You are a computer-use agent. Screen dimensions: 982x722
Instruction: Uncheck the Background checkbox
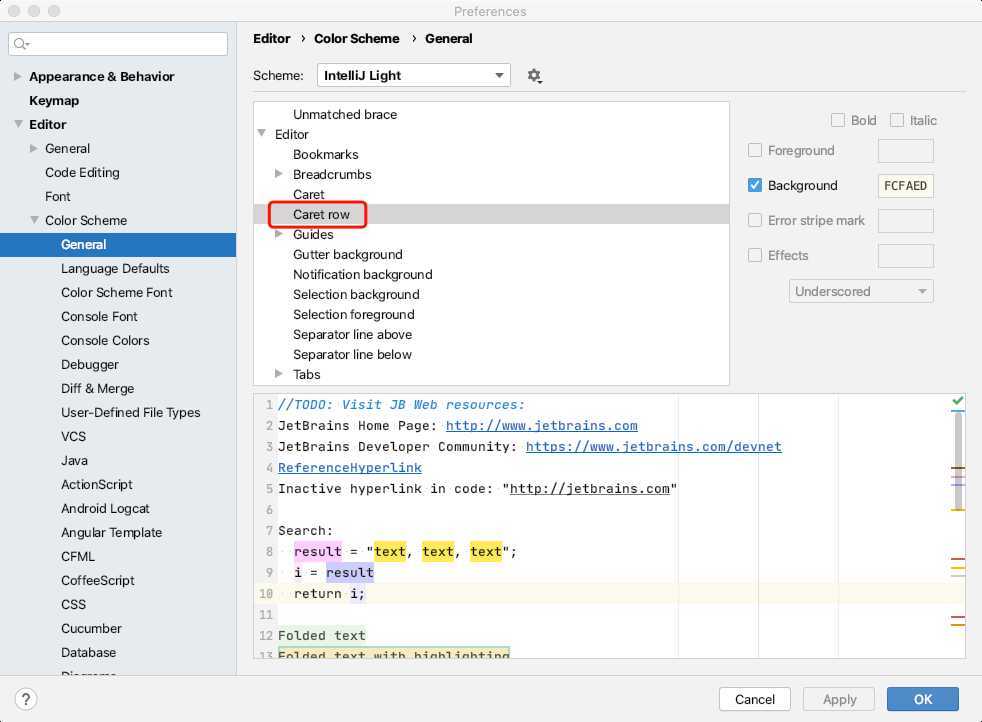point(755,185)
